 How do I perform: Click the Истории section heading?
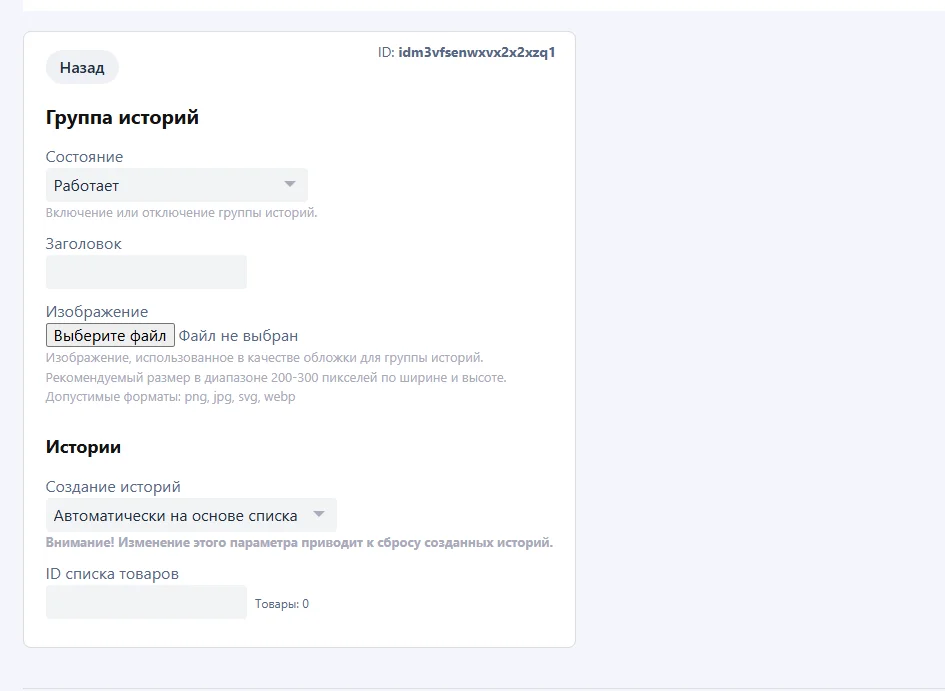tap(83, 447)
